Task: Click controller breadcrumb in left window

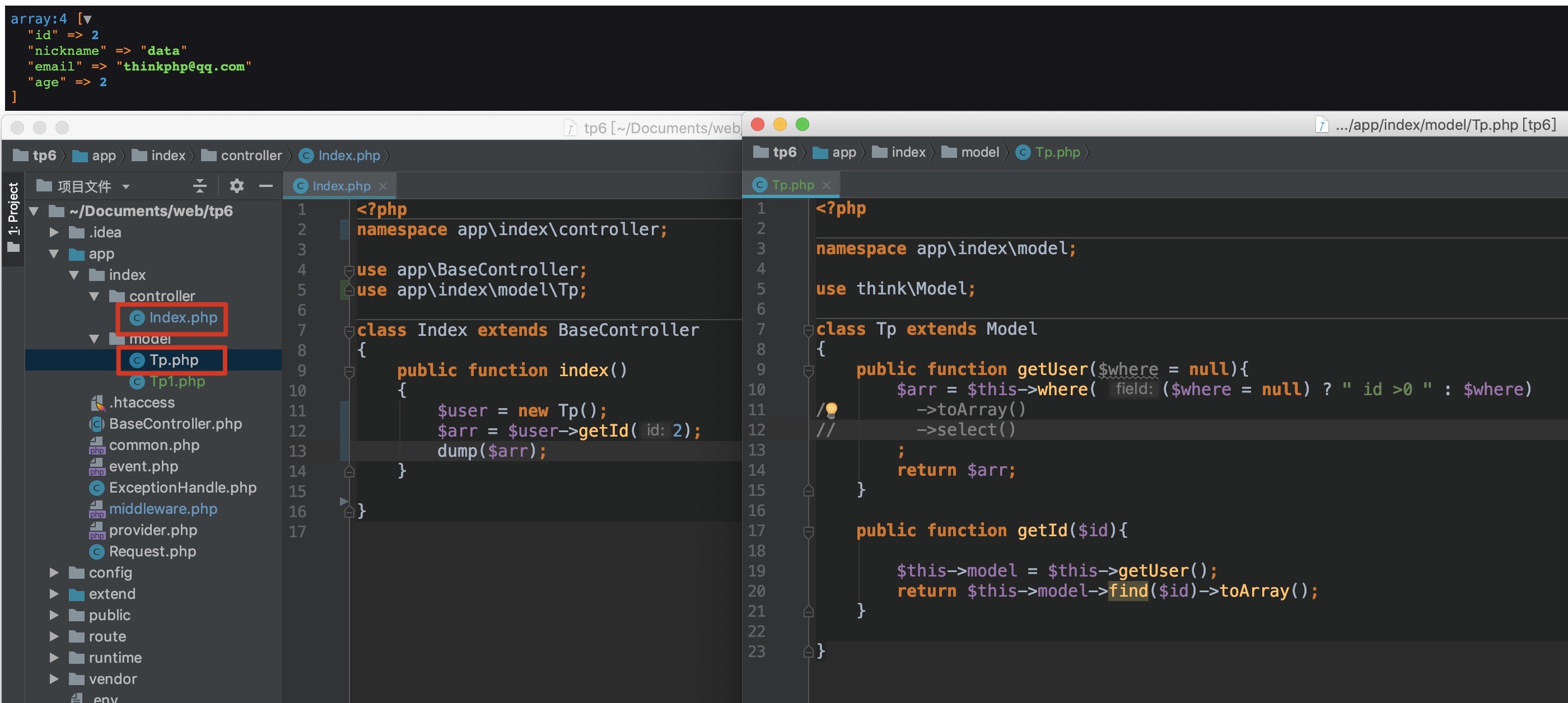Action: click(242, 156)
